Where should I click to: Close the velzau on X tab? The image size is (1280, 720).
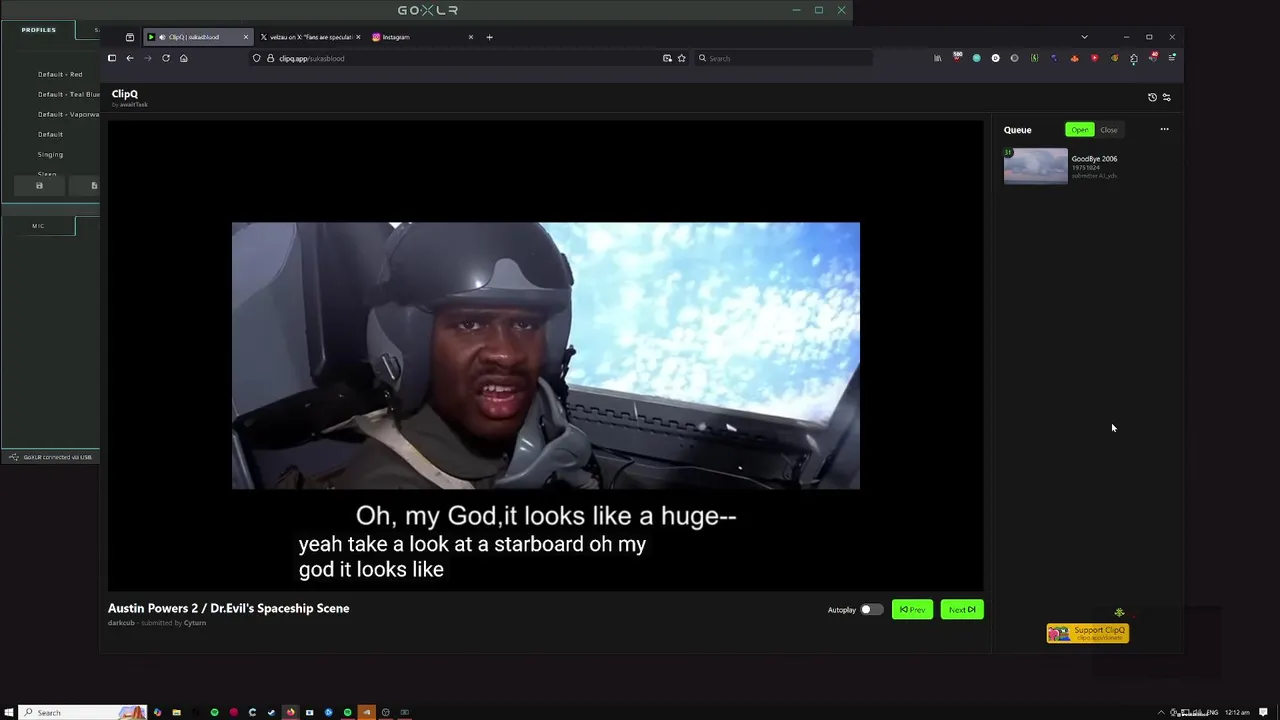click(358, 37)
